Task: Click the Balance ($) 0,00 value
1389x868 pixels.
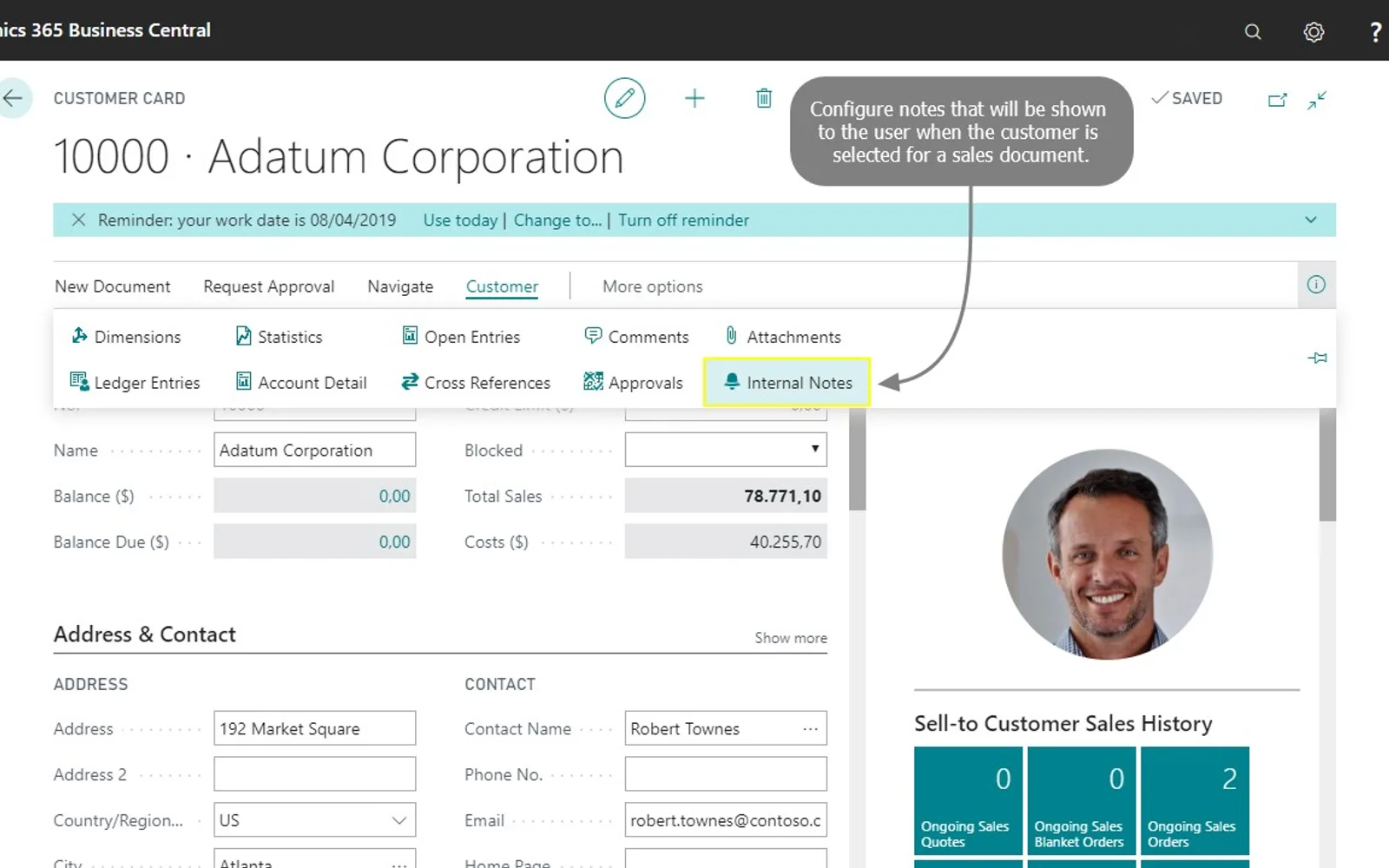Action: point(394,496)
